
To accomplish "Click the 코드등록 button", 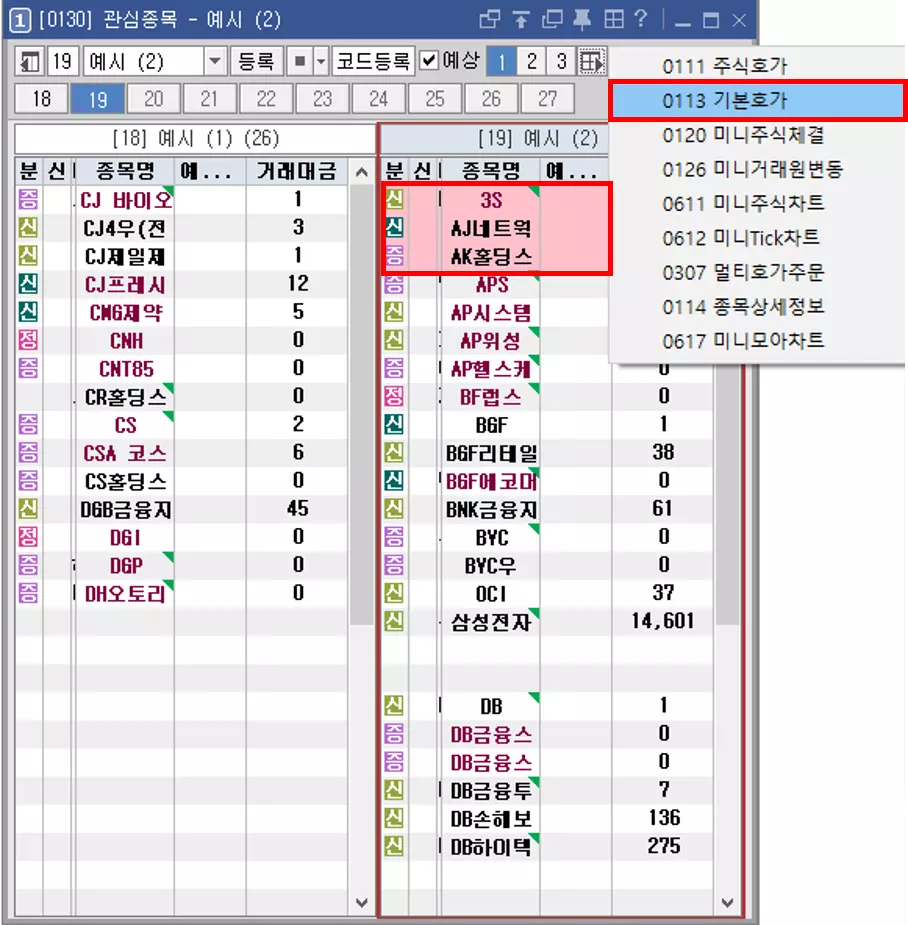I will [373, 61].
